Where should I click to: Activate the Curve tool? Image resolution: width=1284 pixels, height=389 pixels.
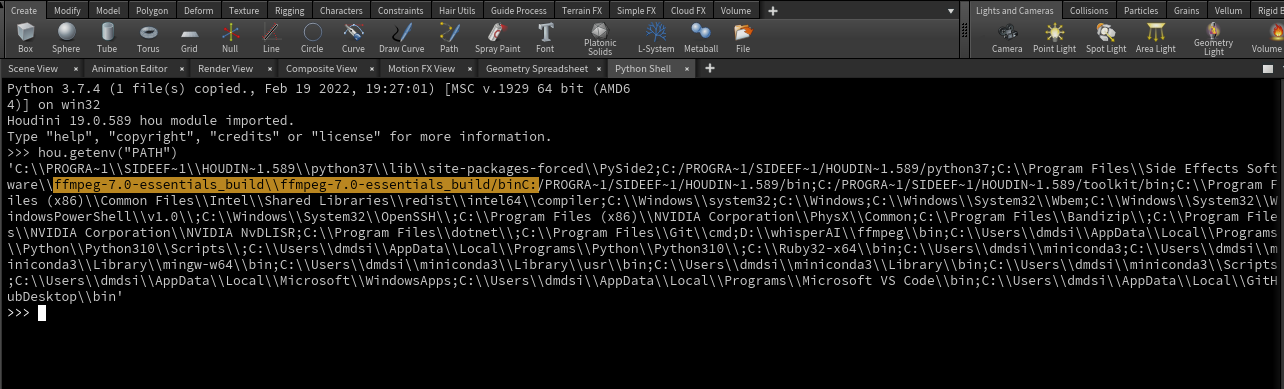tap(353, 38)
